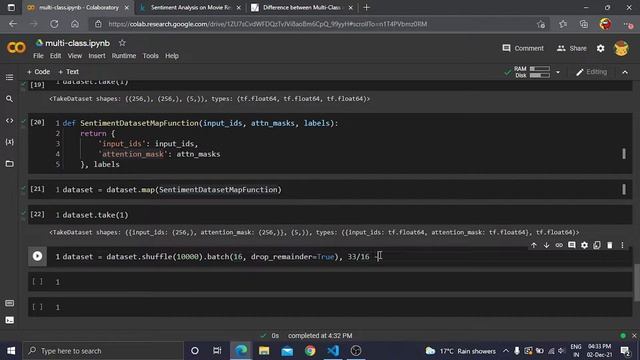
Task: Open command palette sidebar icon
Action: (9, 303)
